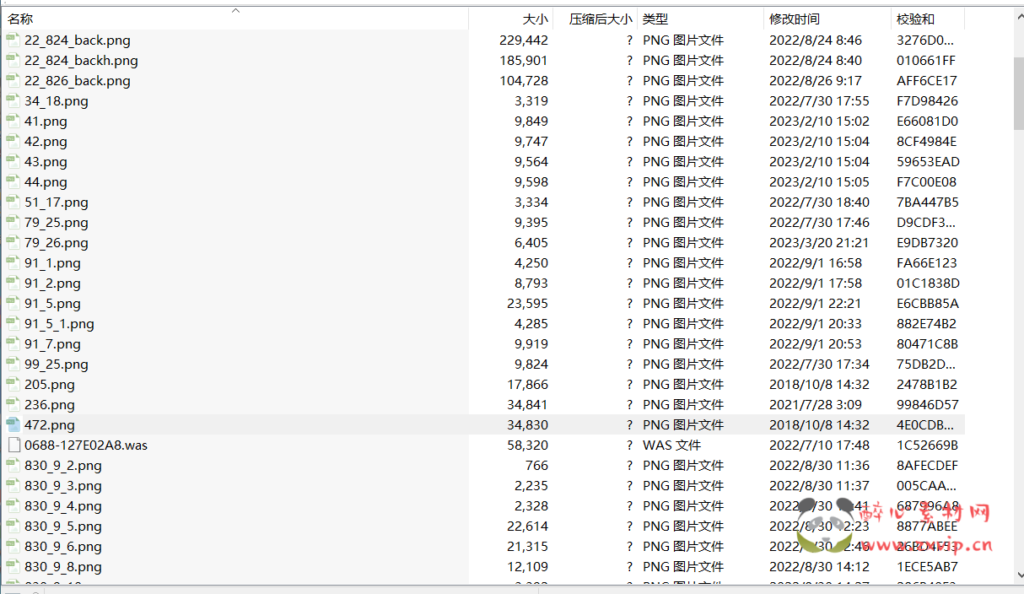The image size is (1024, 594).
Task: Select the 22_826_back.png file name
Action: (x=77, y=81)
